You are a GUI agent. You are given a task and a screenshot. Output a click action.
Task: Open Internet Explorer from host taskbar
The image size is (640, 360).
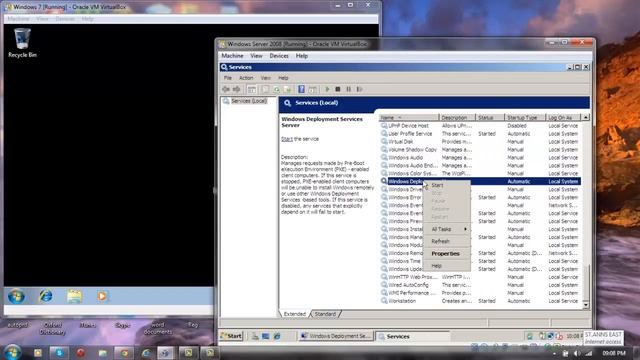click(146, 353)
